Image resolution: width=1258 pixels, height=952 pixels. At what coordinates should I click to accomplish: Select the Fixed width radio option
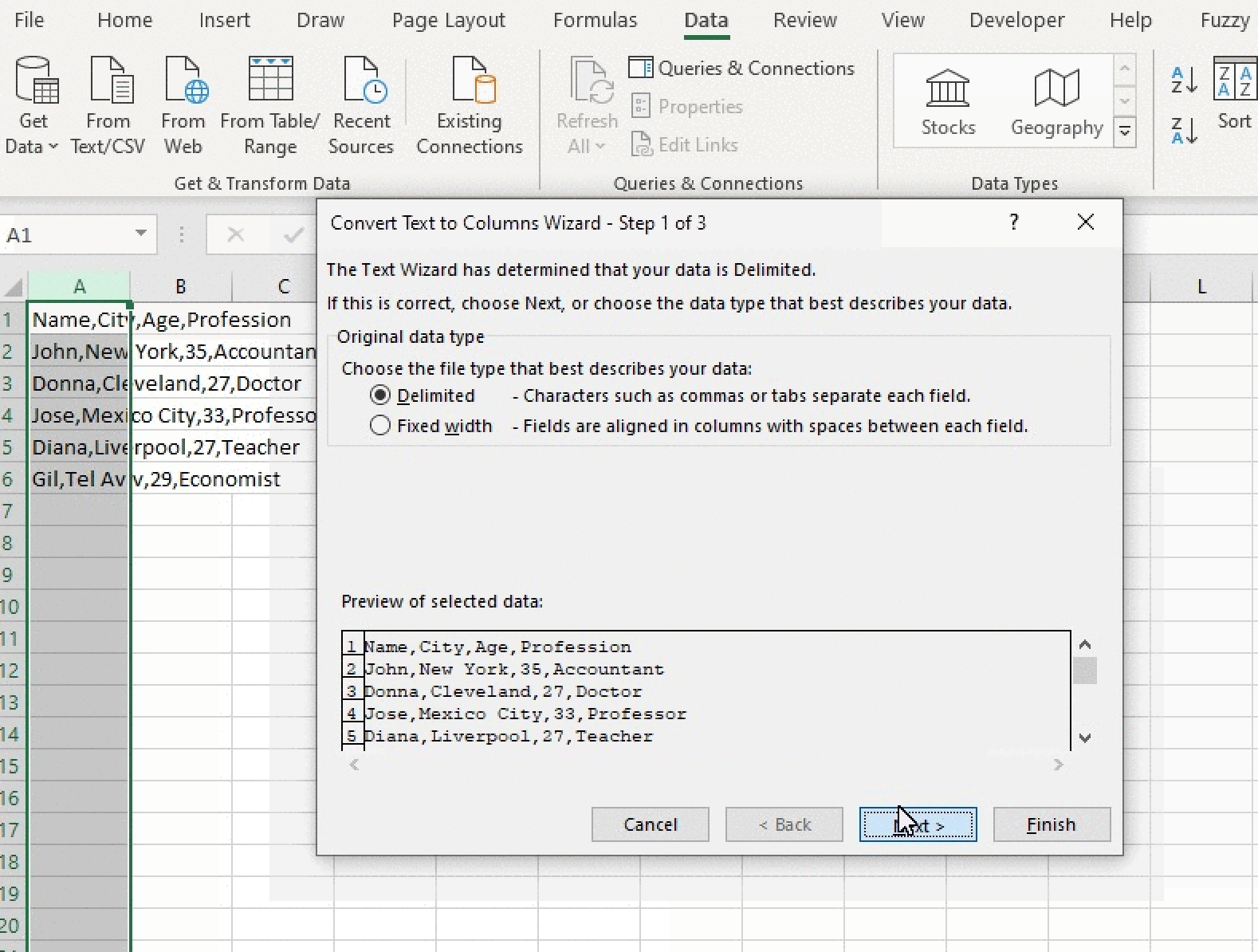380,426
